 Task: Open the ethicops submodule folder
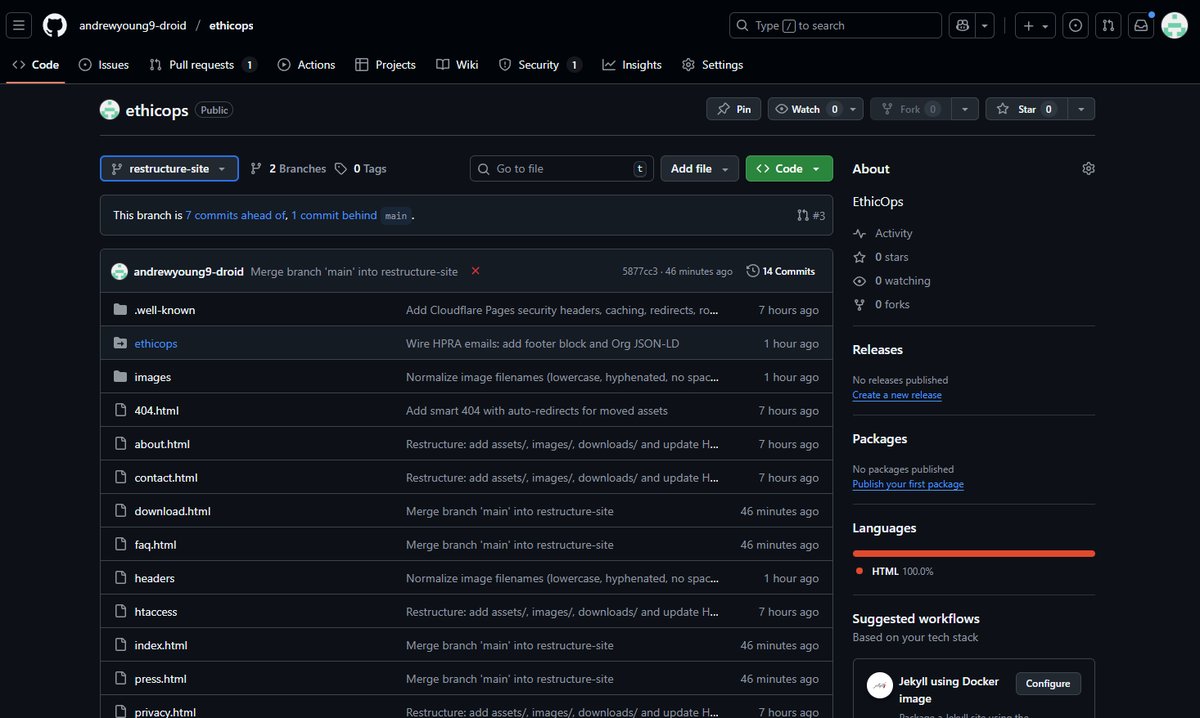[x=156, y=343]
